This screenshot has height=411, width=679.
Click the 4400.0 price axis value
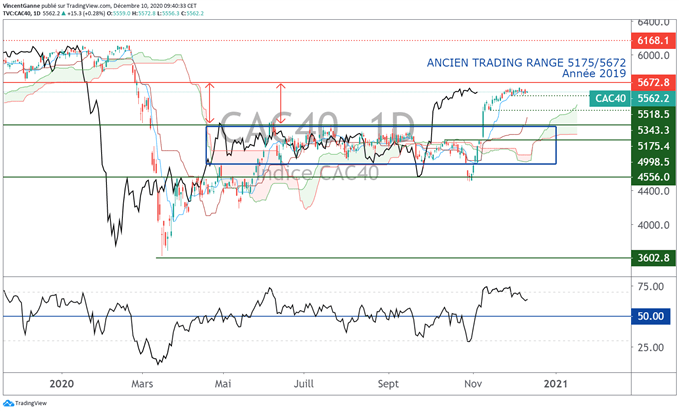(x=653, y=191)
